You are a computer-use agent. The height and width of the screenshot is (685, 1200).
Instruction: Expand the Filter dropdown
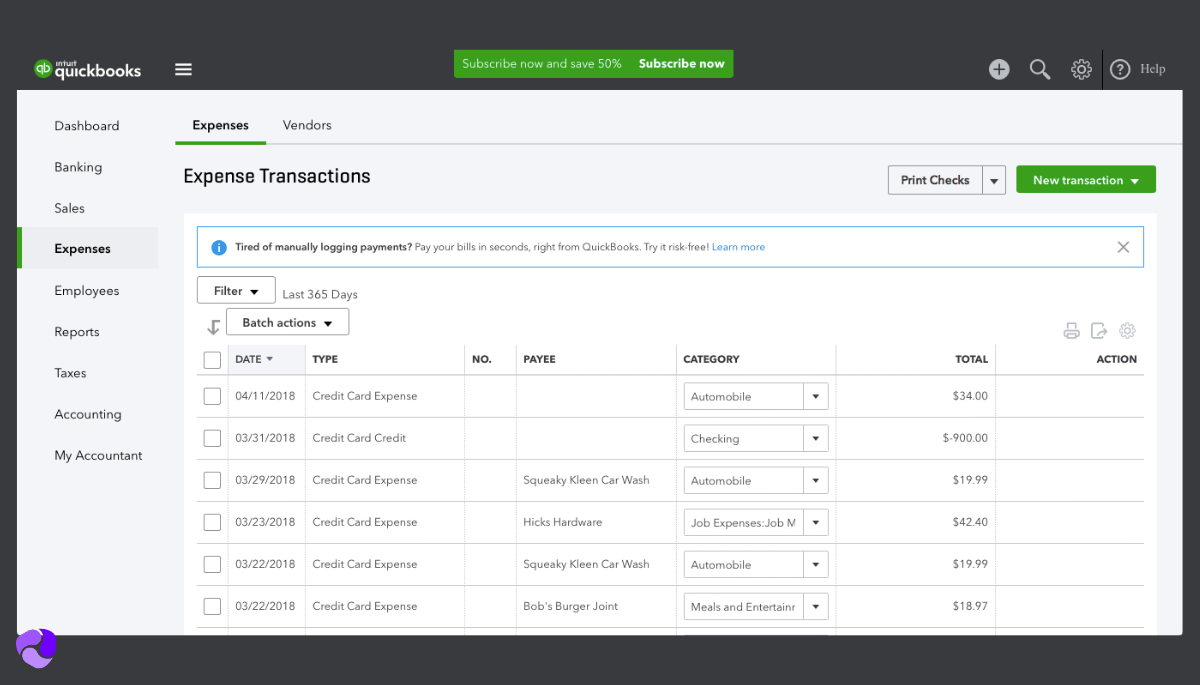coord(236,291)
